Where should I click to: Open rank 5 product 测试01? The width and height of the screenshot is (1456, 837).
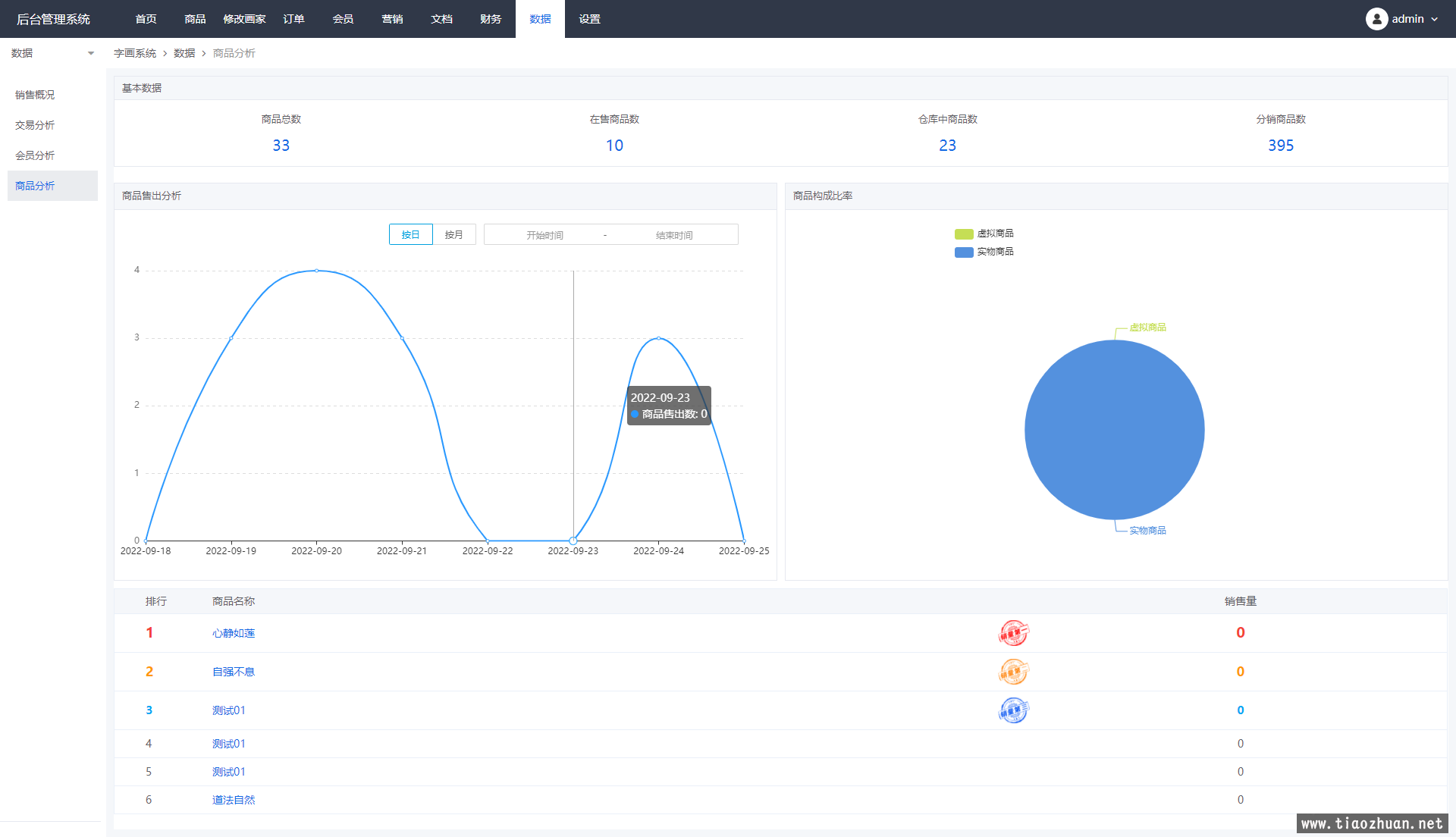[x=229, y=772]
